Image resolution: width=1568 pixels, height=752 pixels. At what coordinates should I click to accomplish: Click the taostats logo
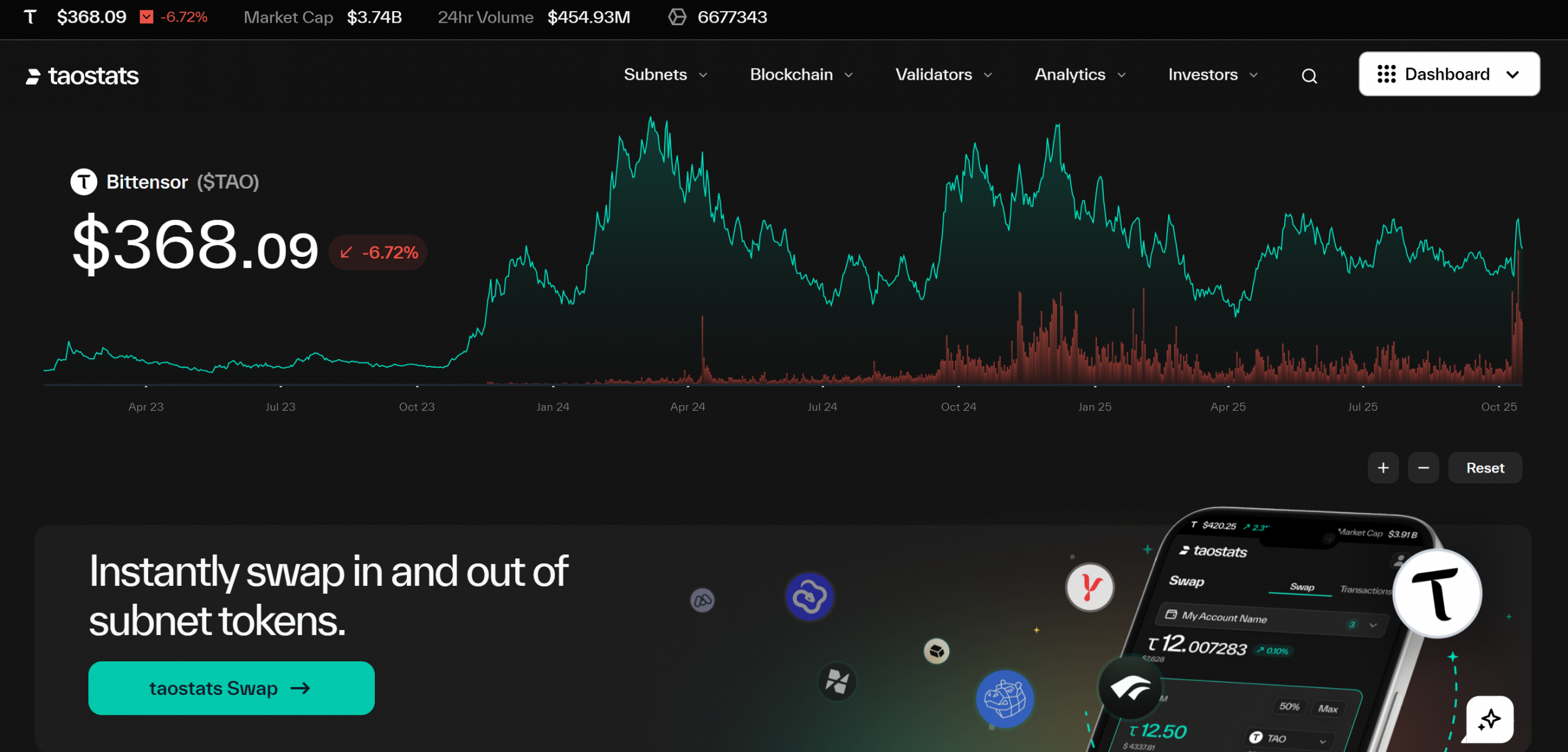tap(82, 76)
